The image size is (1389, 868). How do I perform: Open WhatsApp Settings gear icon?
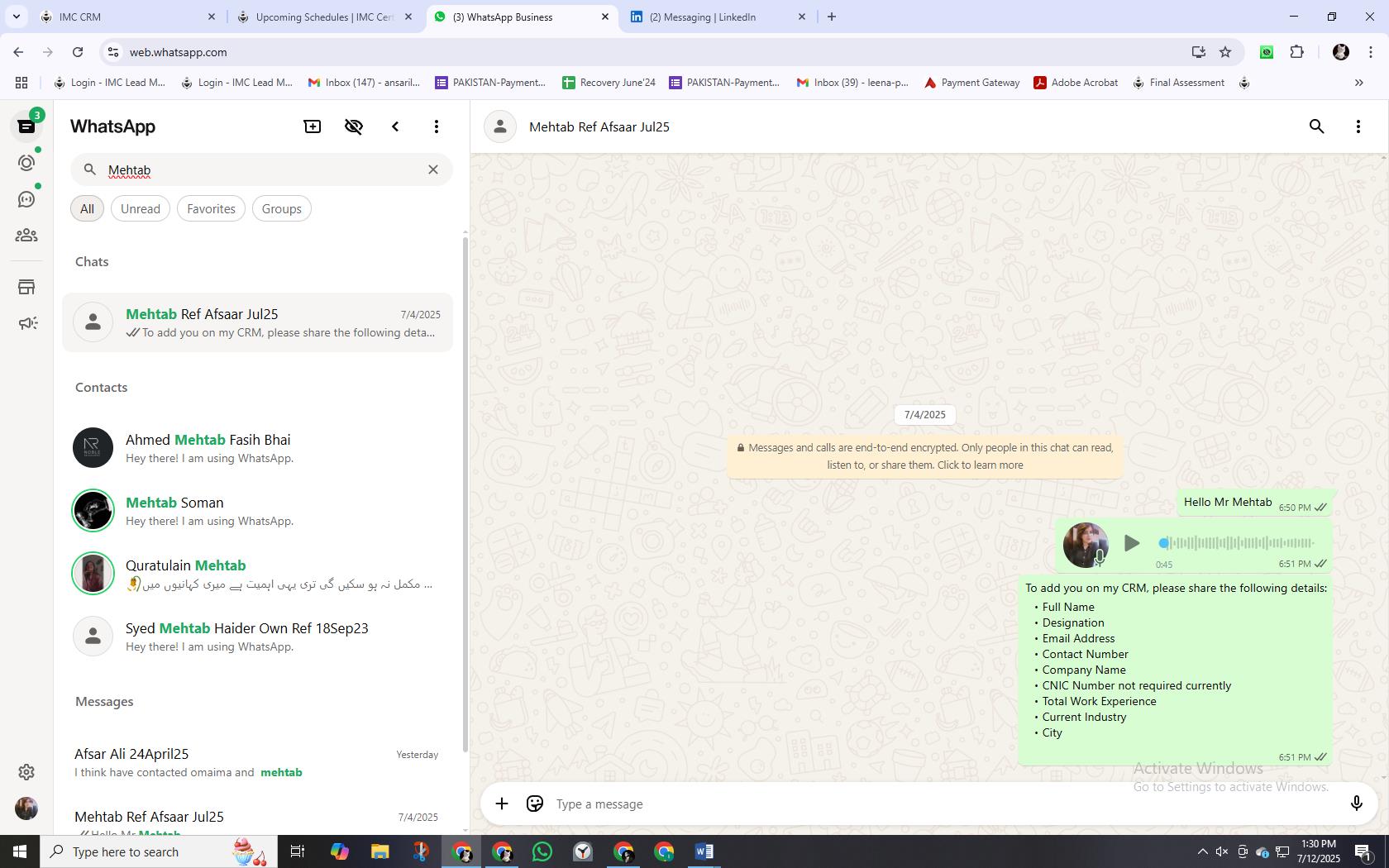point(26,772)
